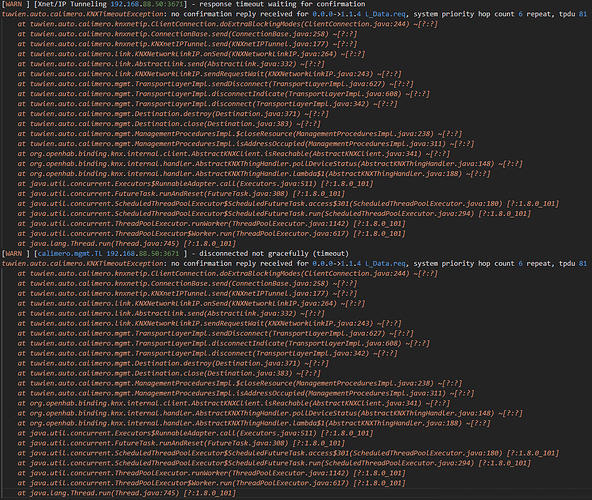
Task: Click the first ClientConnection.doExtraBlockingModes stack frame
Action: [228, 24]
